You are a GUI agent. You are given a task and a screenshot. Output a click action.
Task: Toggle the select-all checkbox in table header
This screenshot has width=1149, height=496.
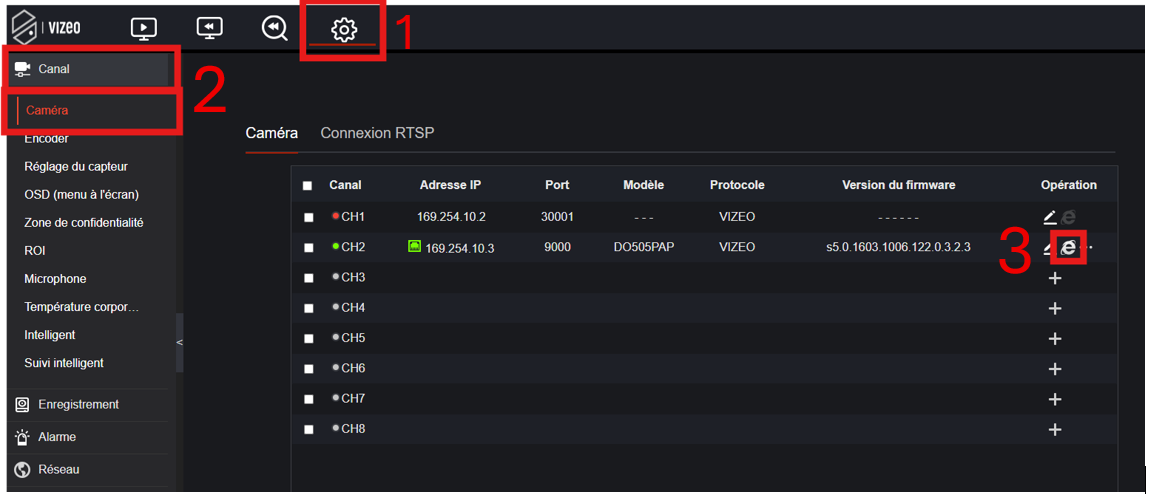tap(308, 186)
